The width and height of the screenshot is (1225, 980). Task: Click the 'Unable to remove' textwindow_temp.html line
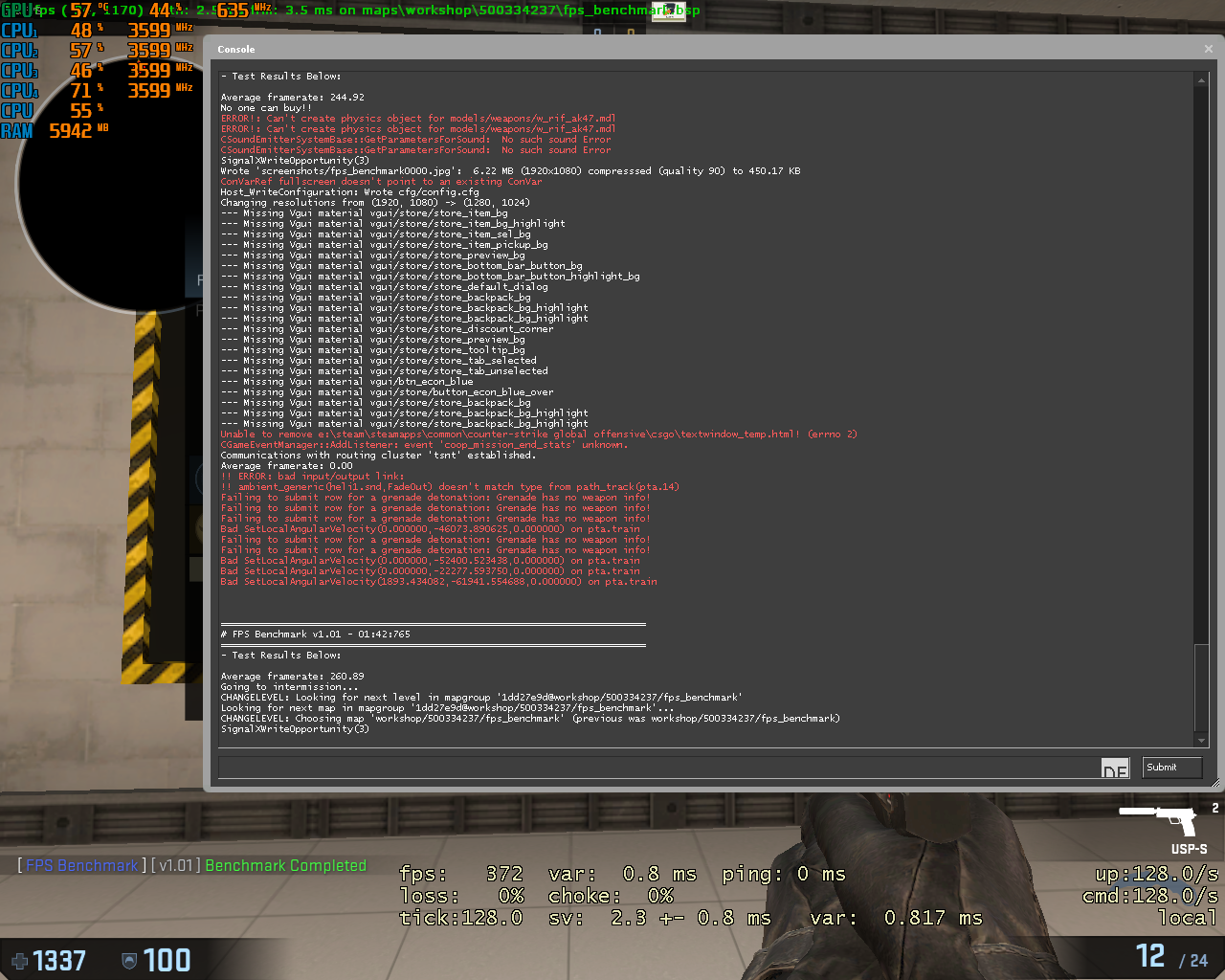pos(539,434)
